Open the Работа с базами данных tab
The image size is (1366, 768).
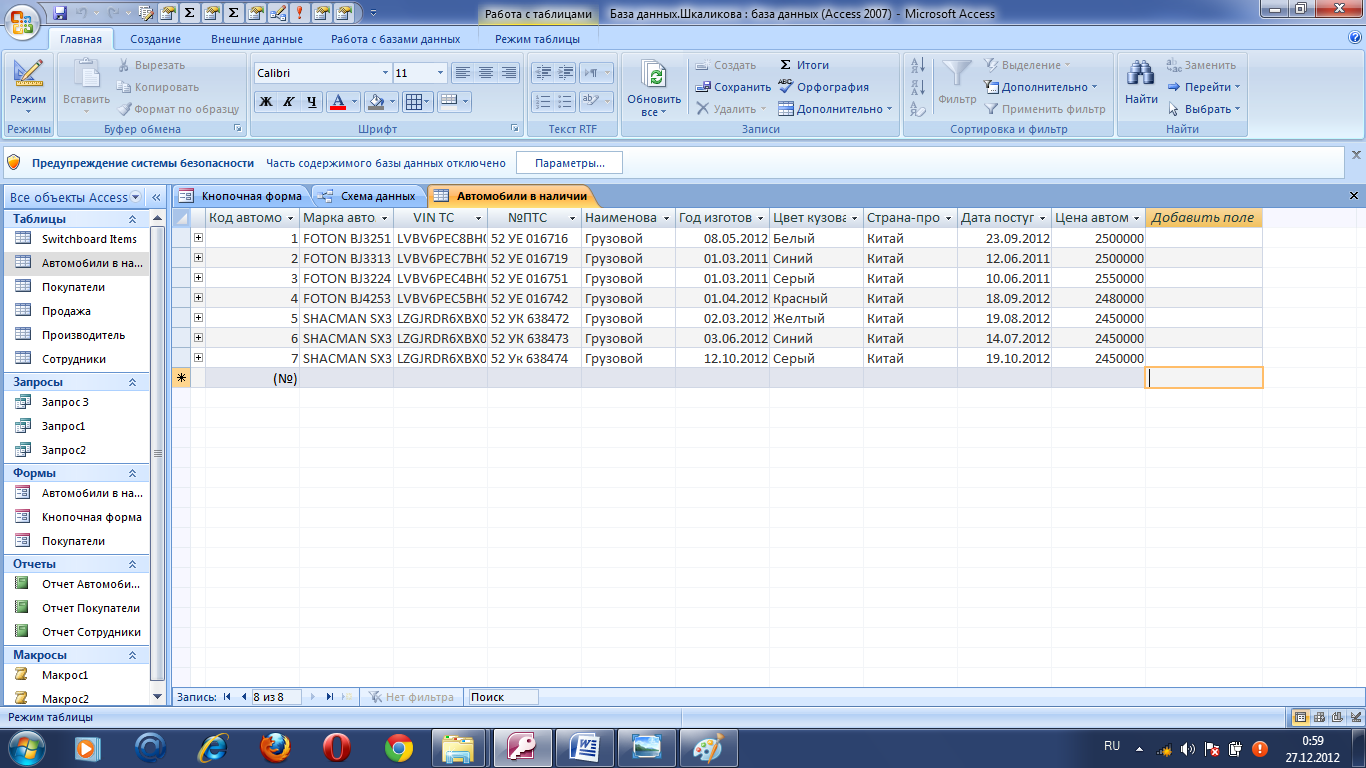396,39
